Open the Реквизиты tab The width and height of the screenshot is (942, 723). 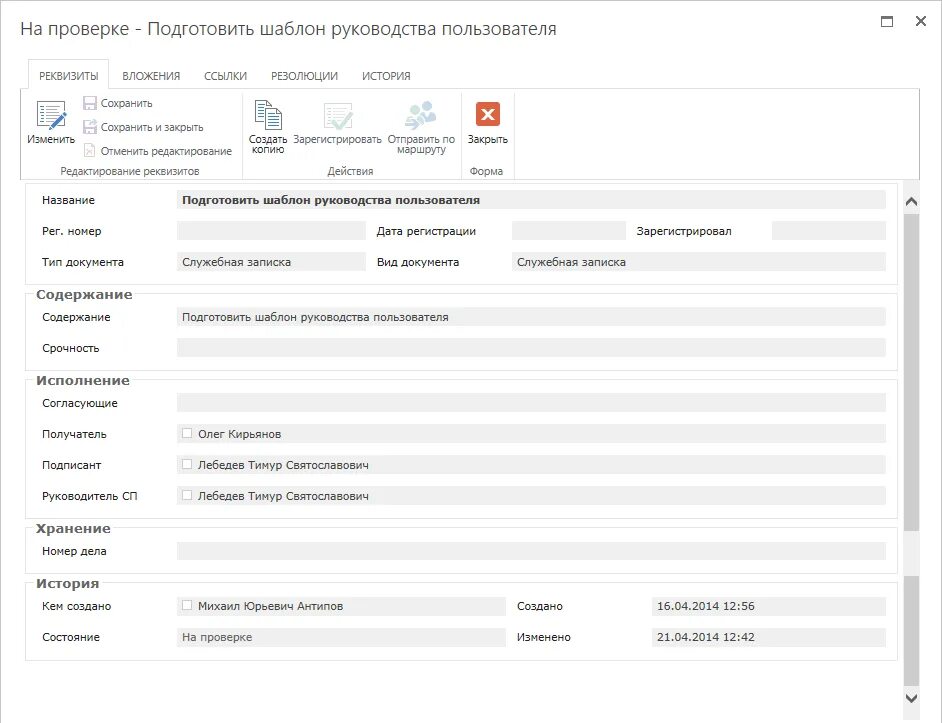pyautogui.click(x=68, y=76)
